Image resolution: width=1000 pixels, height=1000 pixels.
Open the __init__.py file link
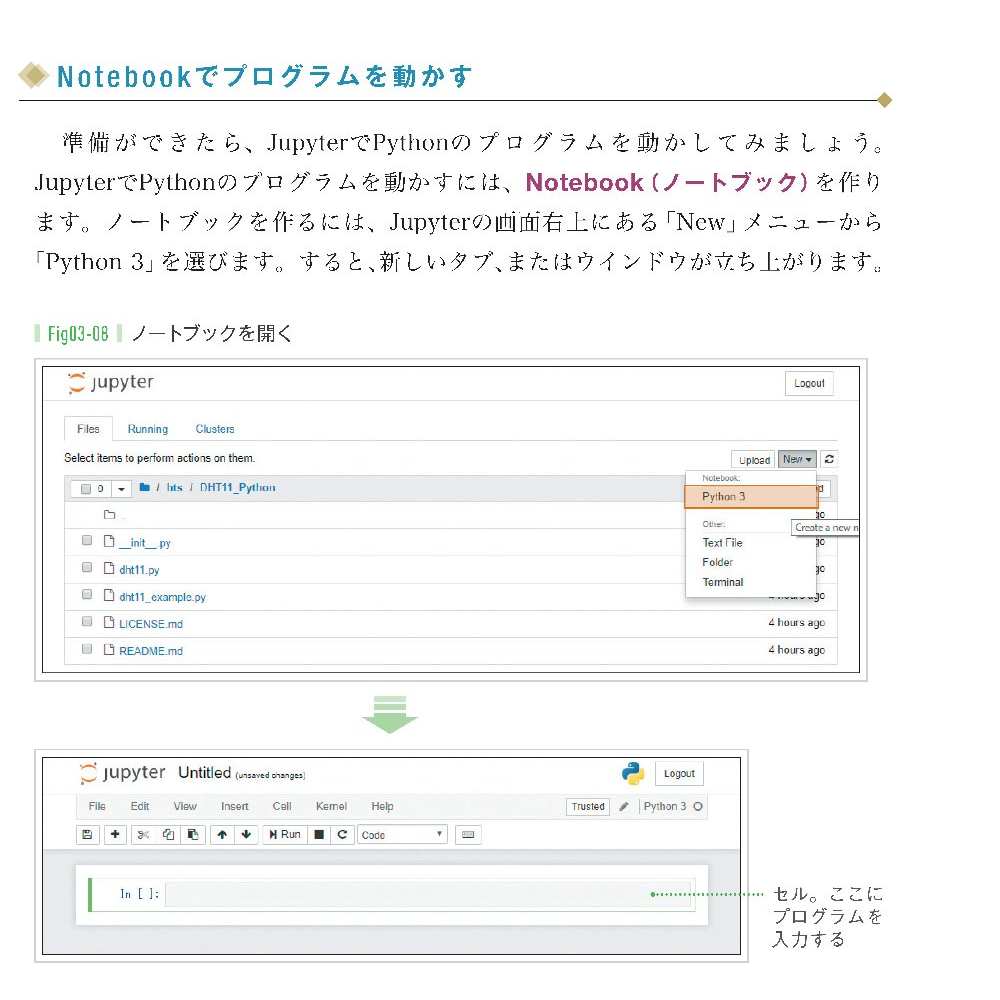145,543
